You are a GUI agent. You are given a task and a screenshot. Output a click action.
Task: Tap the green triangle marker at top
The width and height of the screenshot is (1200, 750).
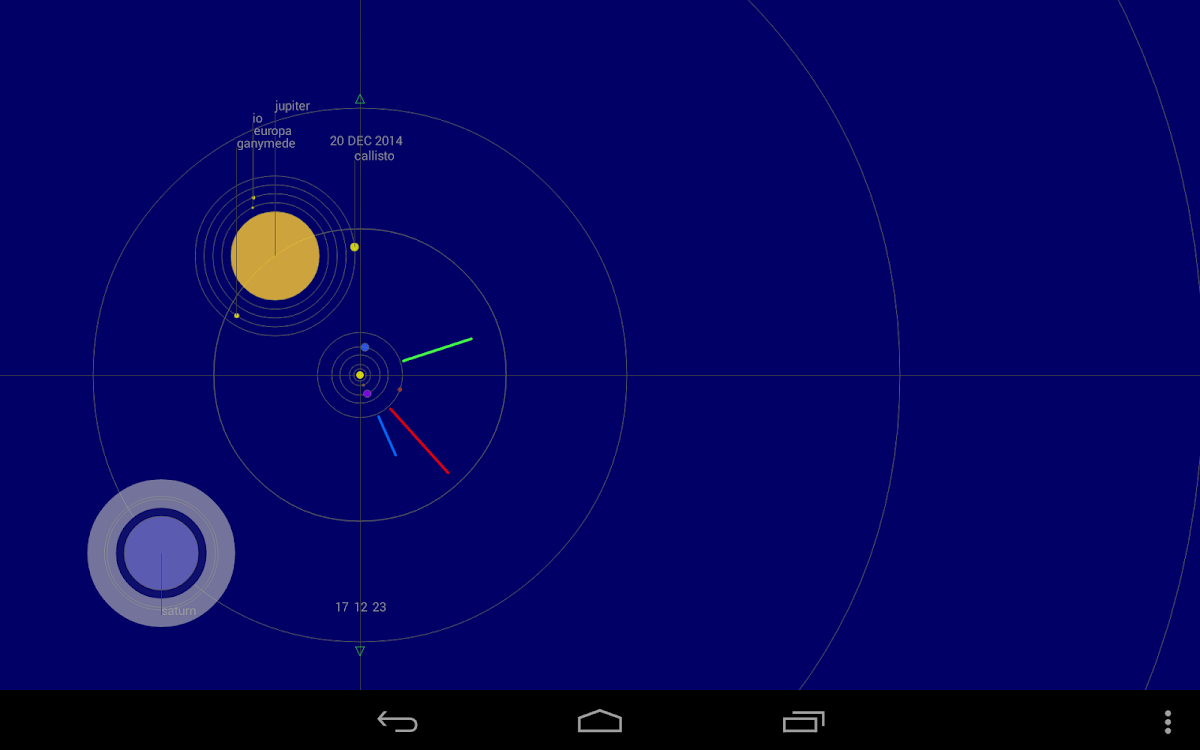click(x=360, y=99)
